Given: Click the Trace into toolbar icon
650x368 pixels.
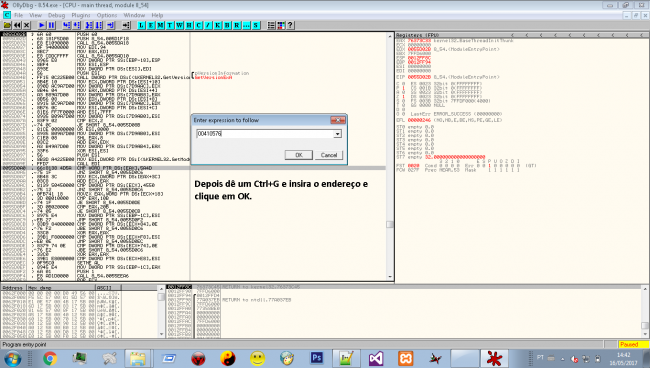Looking at the screenshot, I should tap(89, 25).
